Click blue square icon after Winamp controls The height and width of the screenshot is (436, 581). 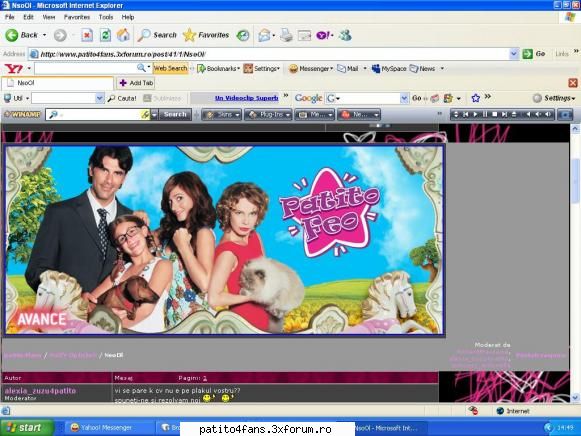(565, 114)
